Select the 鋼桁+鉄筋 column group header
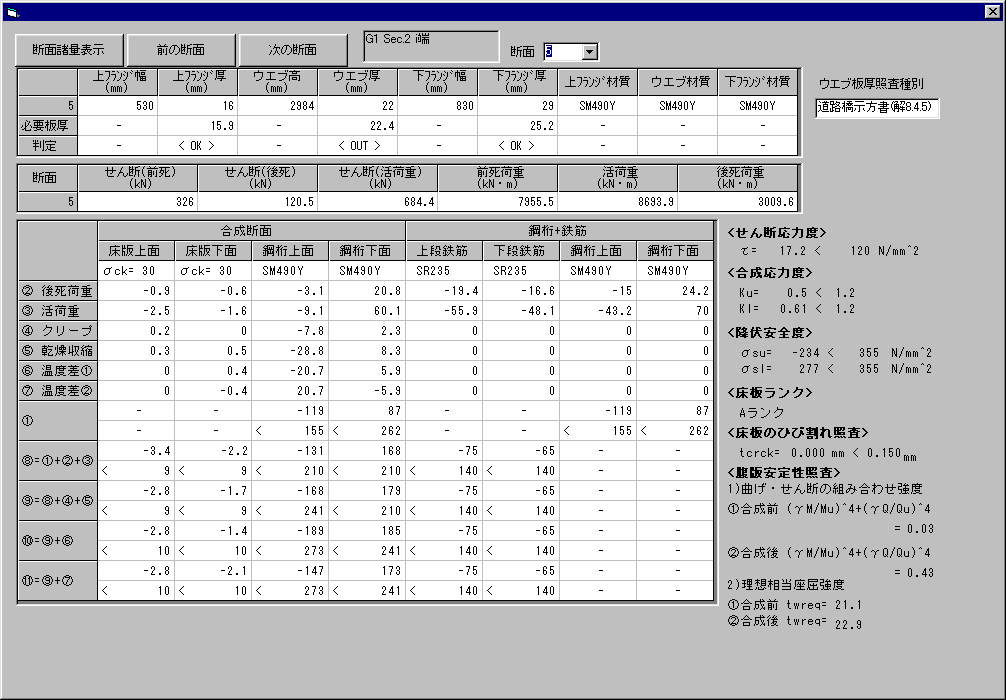The width and height of the screenshot is (1006, 700). click(x=559, y=231)
